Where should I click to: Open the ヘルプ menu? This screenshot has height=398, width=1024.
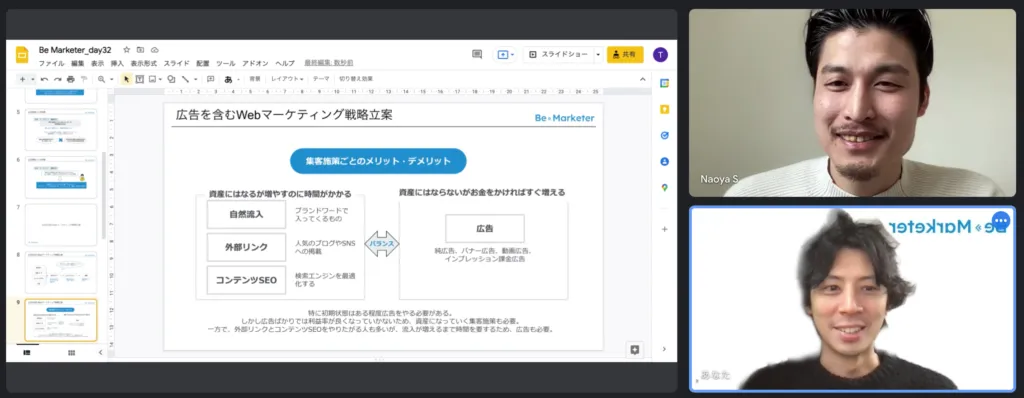[x=285, y=63]
